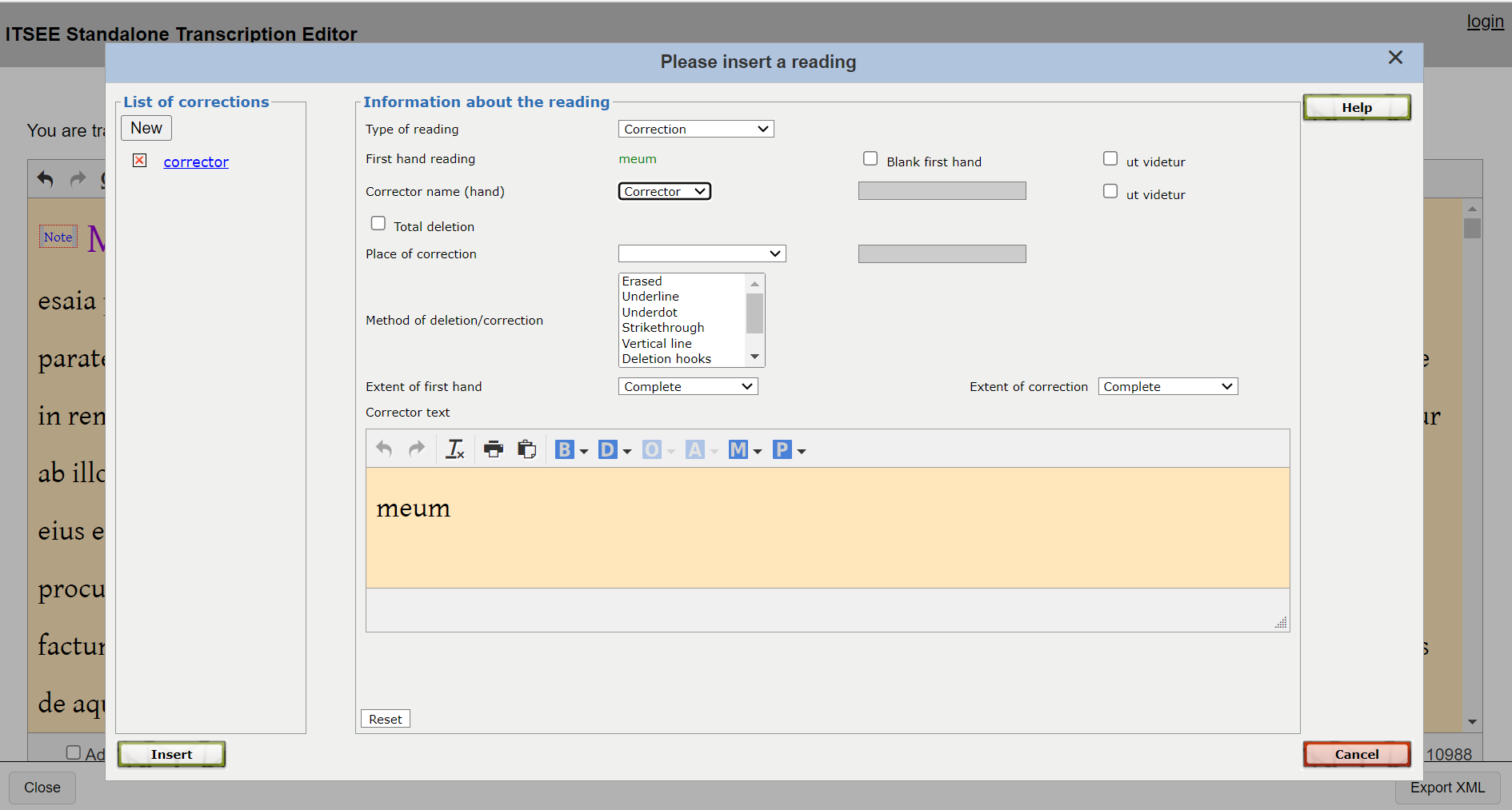Click main editor vertical scrollbar thumb

click(1472, 228)
